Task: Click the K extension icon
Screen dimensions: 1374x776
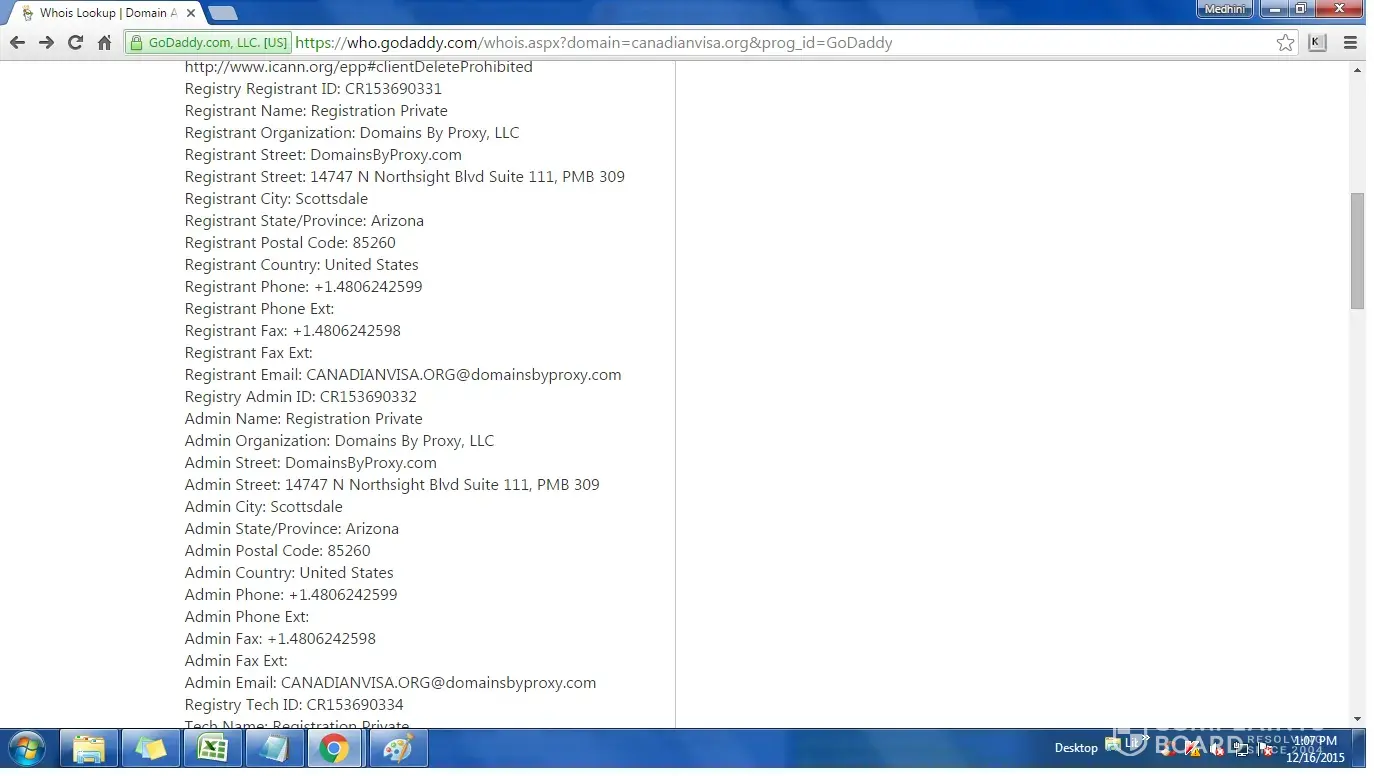Action: coord(1317,42)
